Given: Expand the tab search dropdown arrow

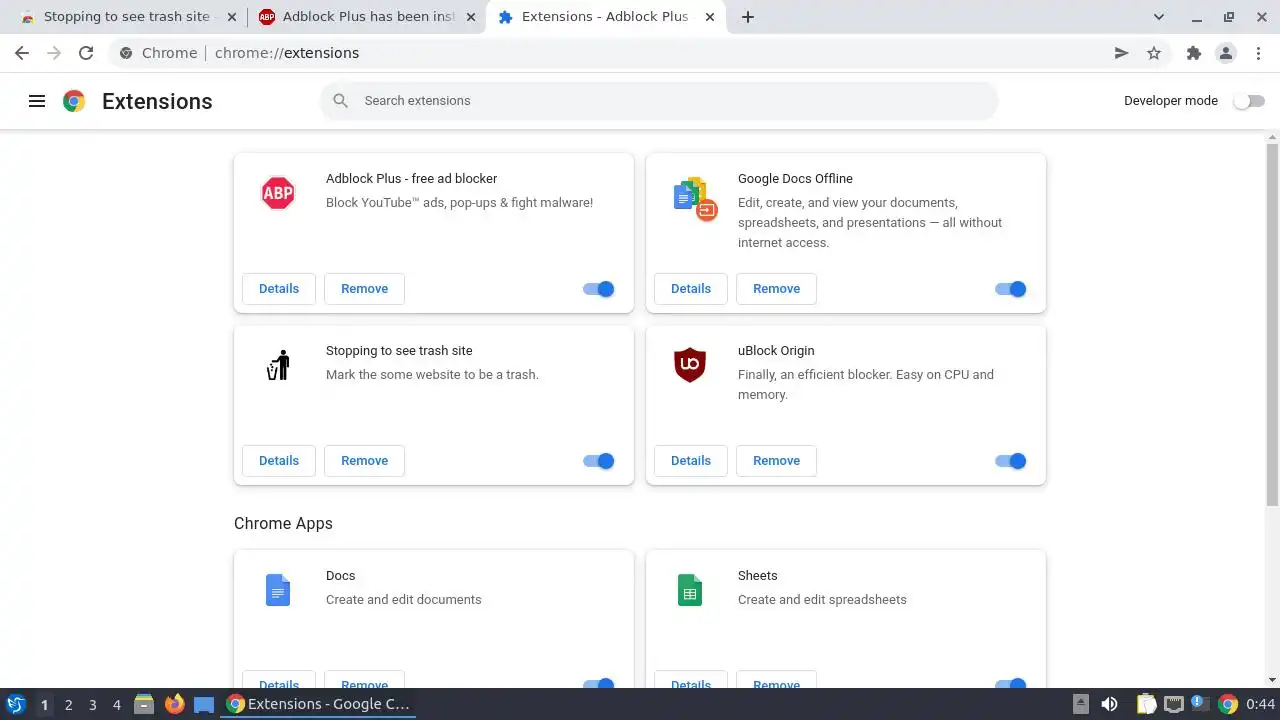Looking at the screenshot, I should [1159, 17].
